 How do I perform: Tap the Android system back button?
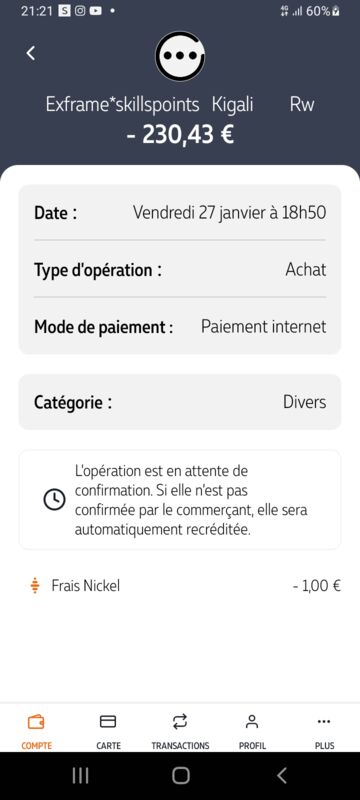pyautogui.click(x=281, y=776)
